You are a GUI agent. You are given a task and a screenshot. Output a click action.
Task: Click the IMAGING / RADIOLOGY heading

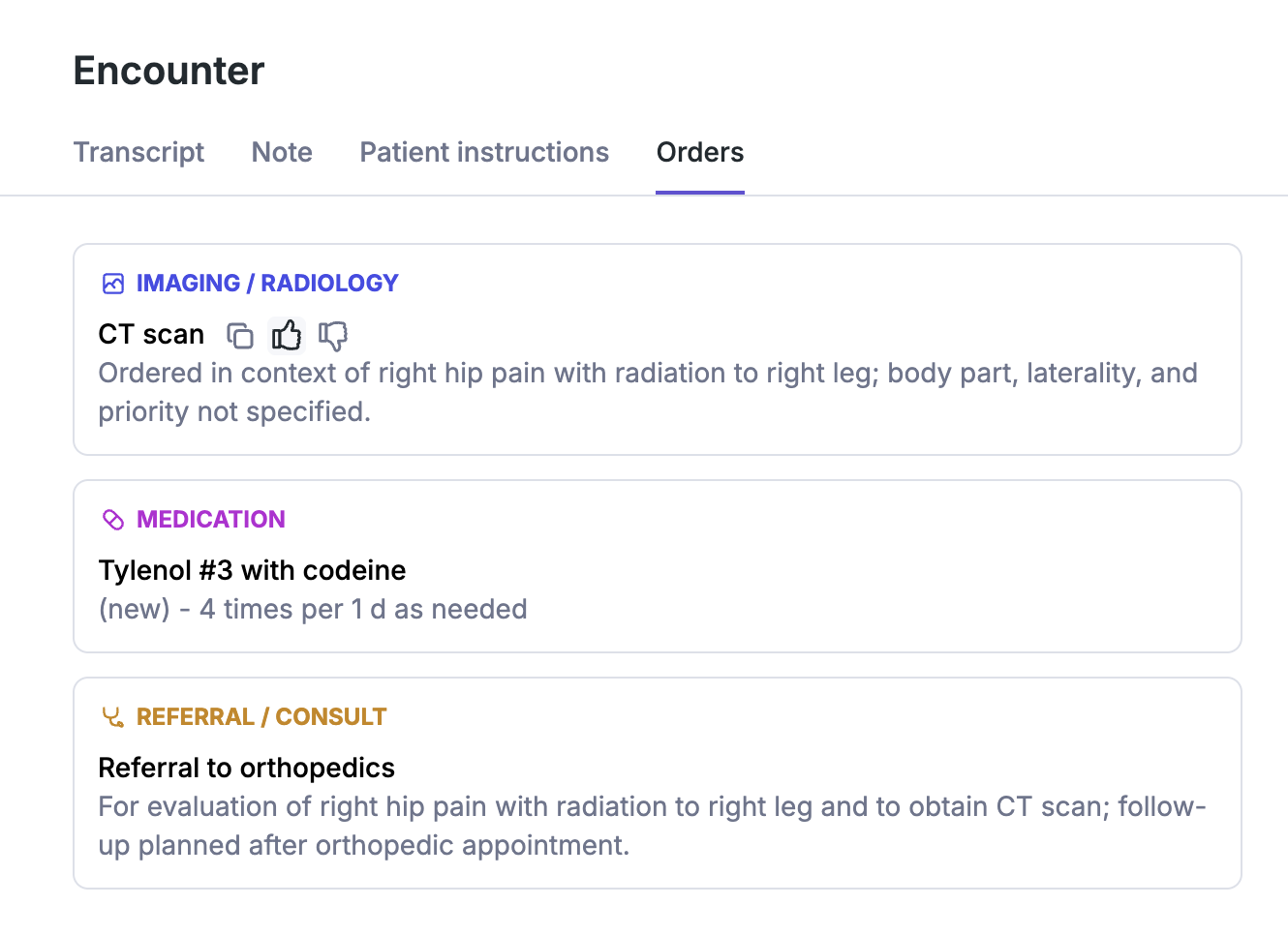click(x=267, y=284)
